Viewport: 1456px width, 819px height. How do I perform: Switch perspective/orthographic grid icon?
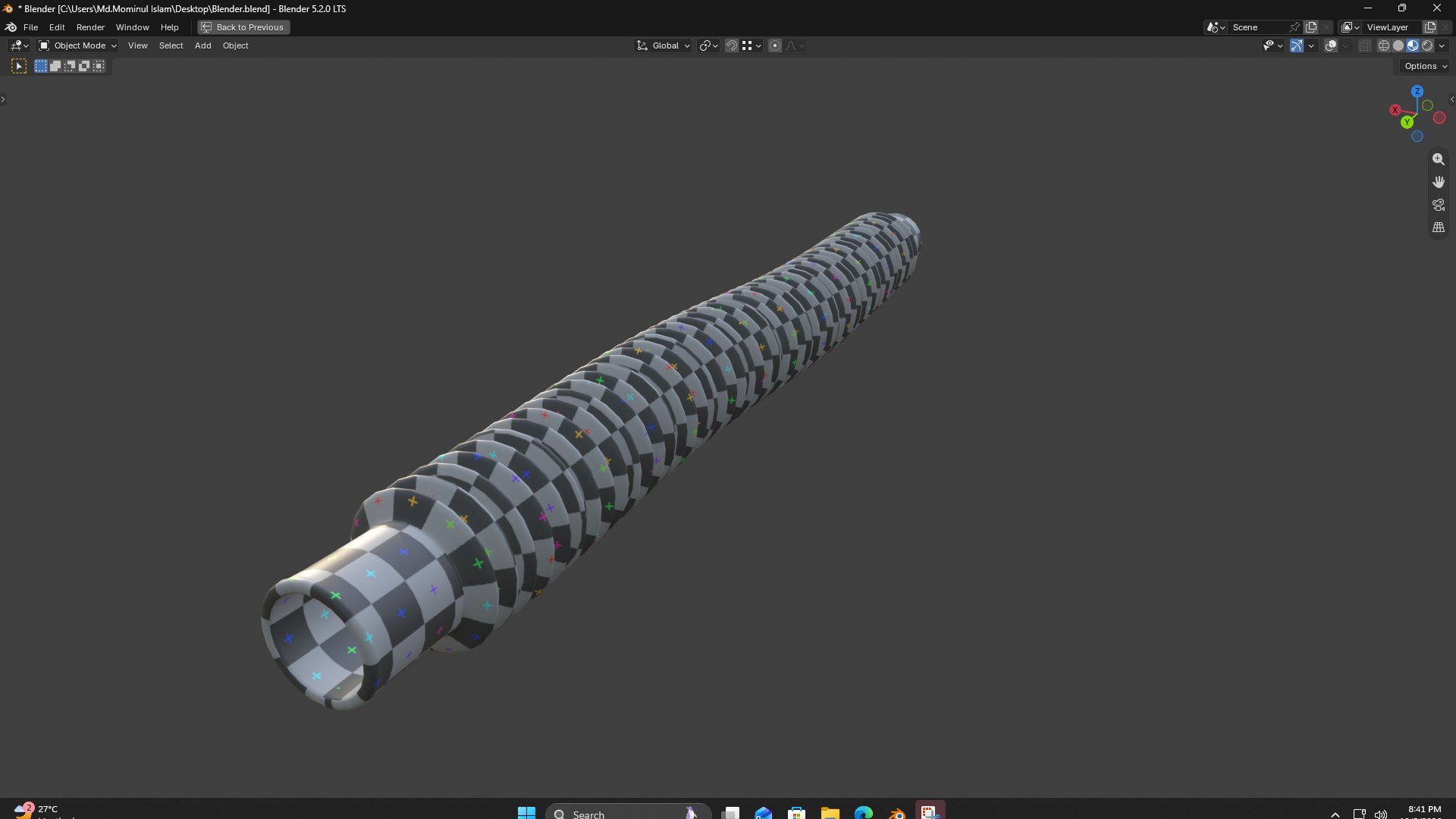[x=1438, y=227]
